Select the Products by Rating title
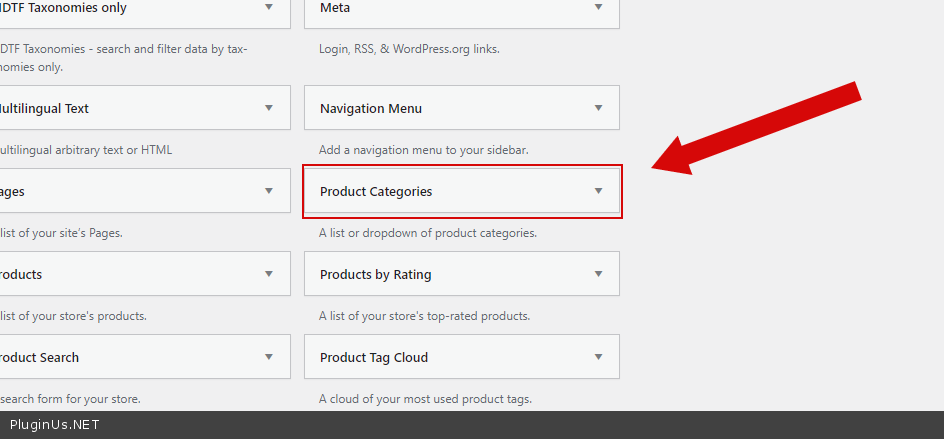 click(376, 274)
